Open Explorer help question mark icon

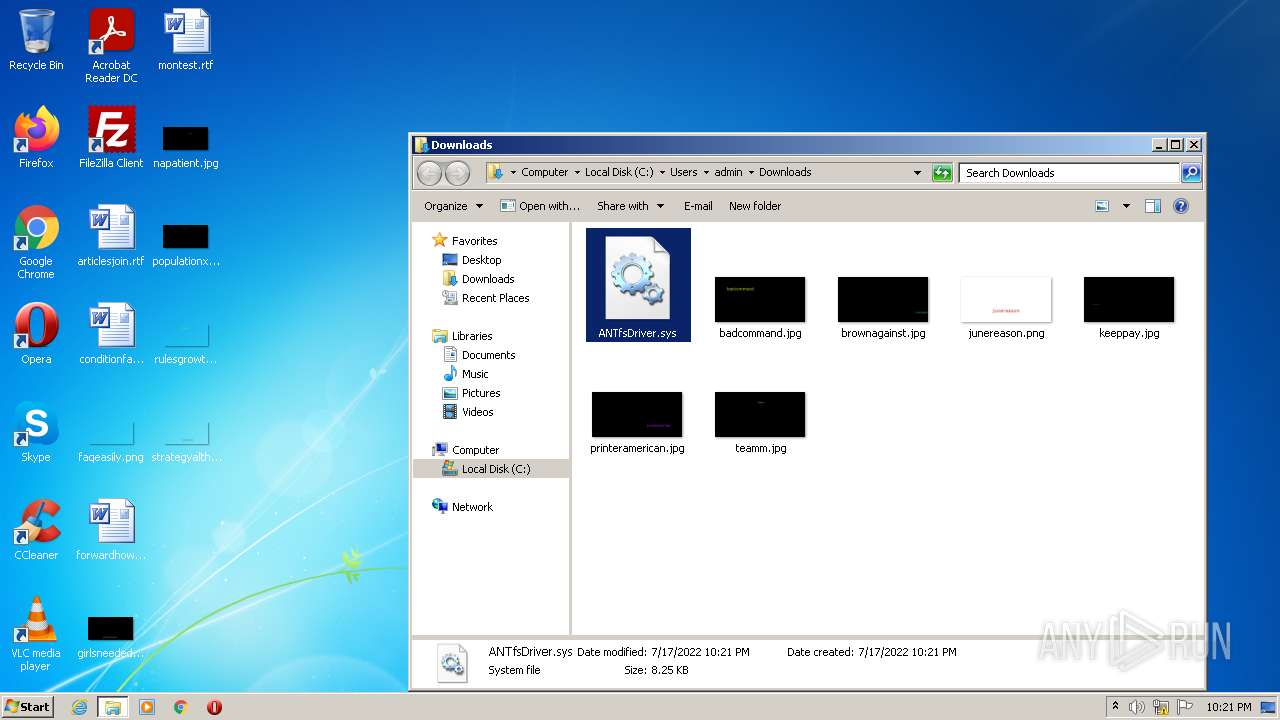1181,206
